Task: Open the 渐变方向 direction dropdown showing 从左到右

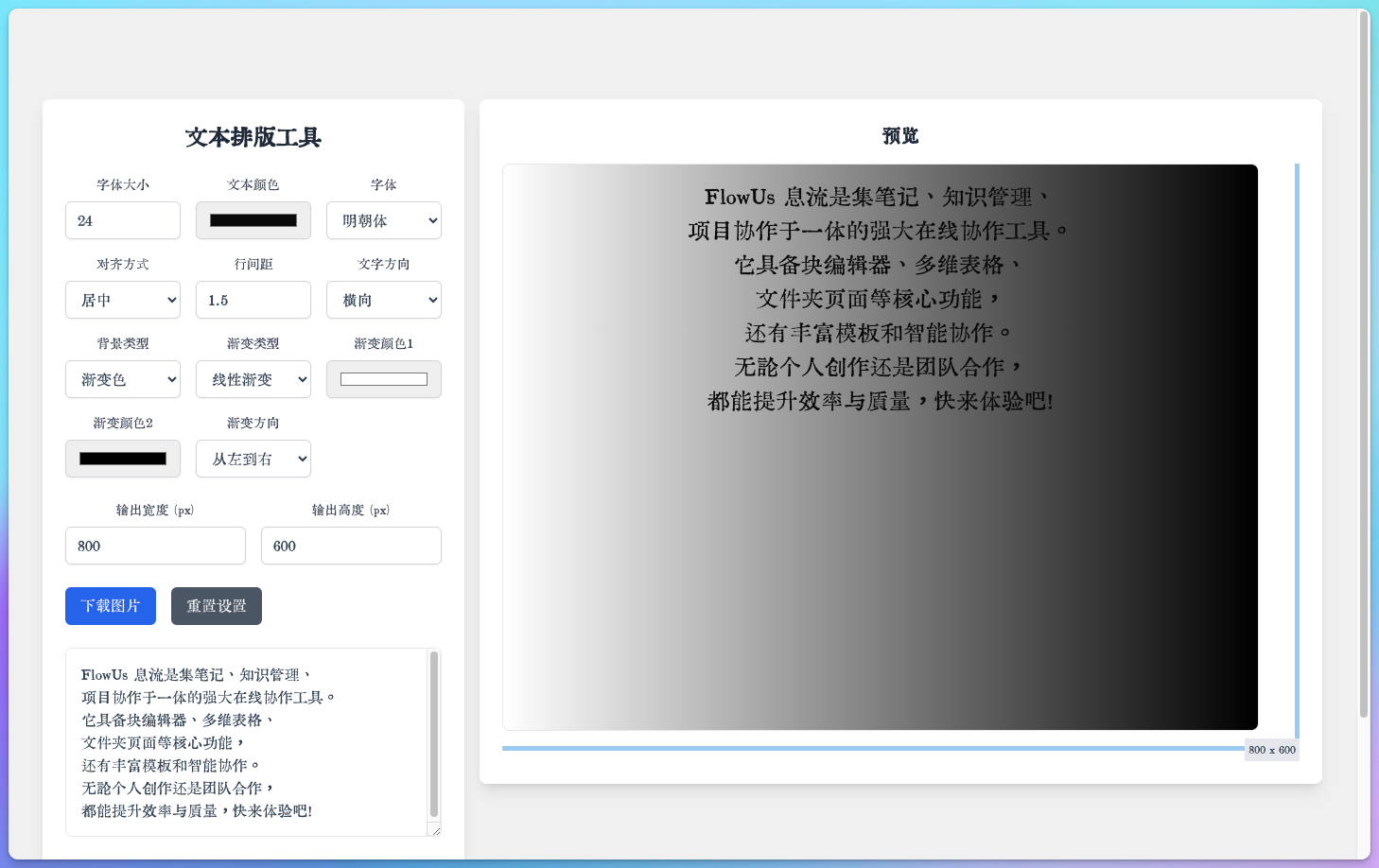Action: pos(253,459)
